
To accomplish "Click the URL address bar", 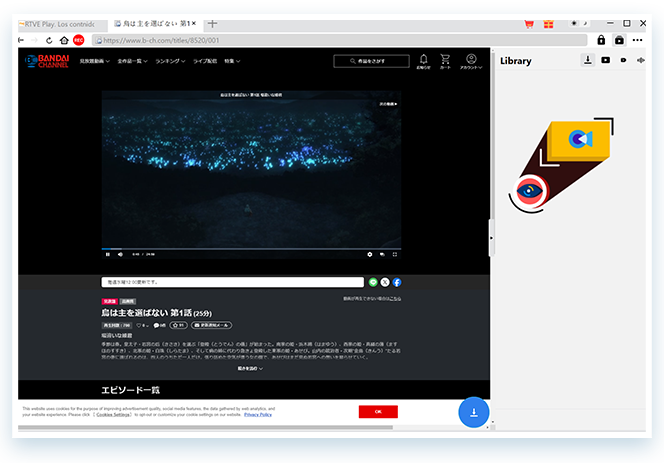I will (x=339, y=40).
